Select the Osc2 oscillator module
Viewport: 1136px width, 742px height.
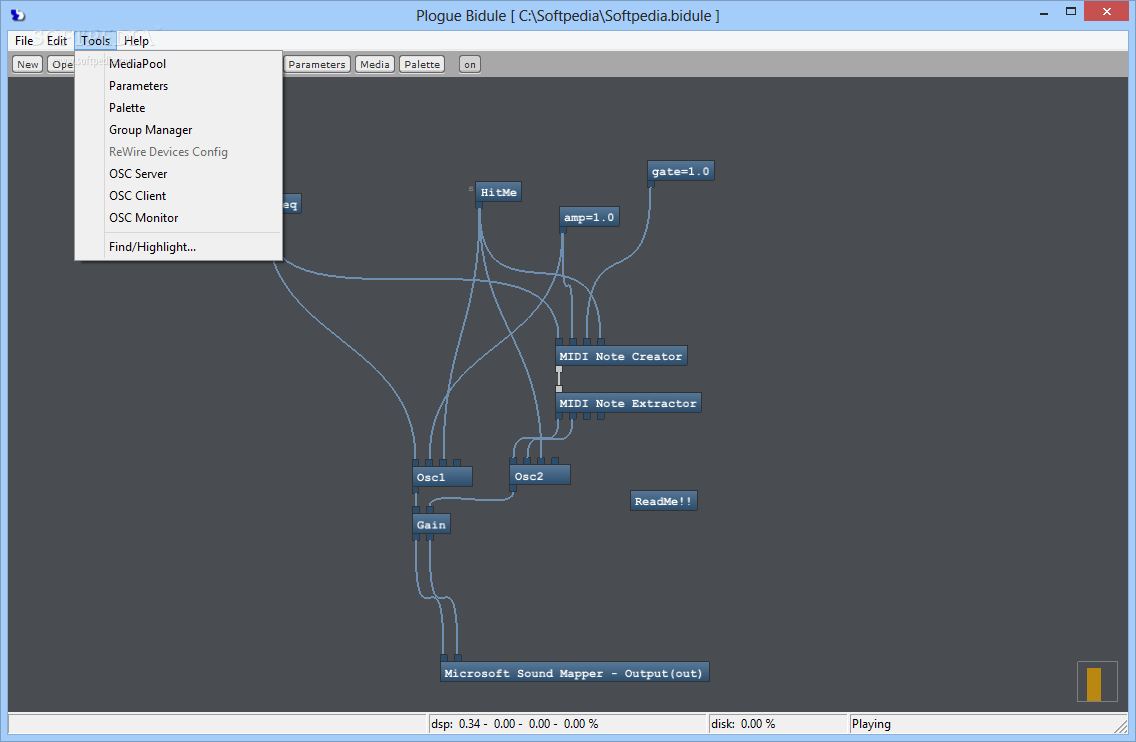click(540, 475)
